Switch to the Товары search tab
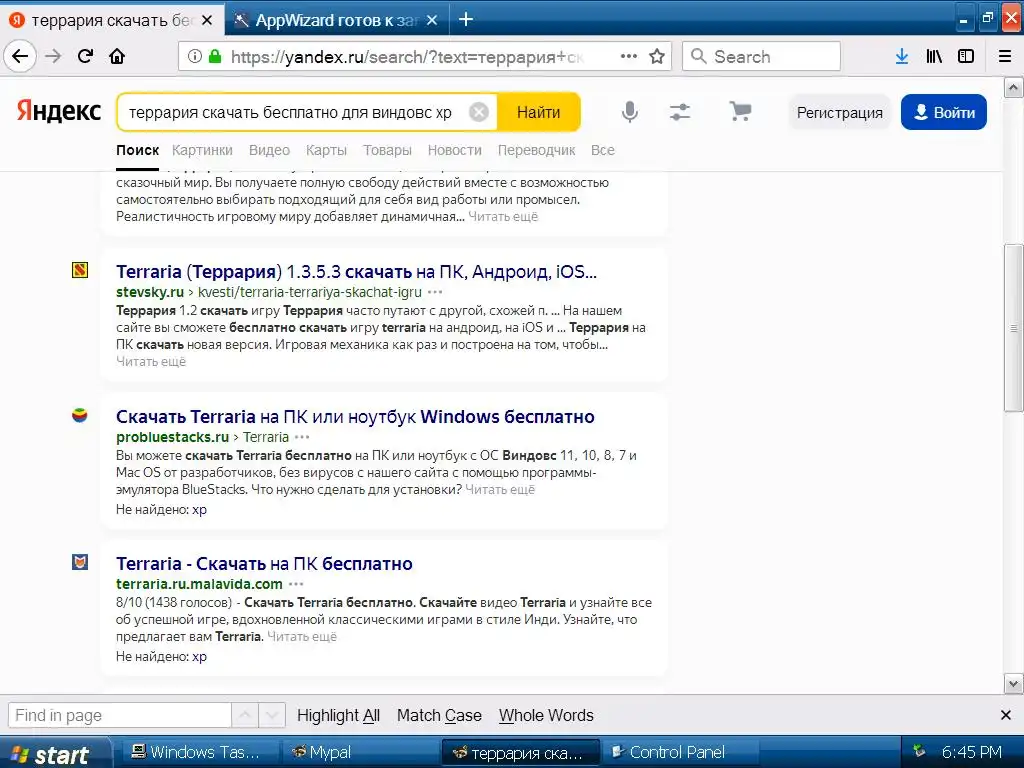 [387, 150]
